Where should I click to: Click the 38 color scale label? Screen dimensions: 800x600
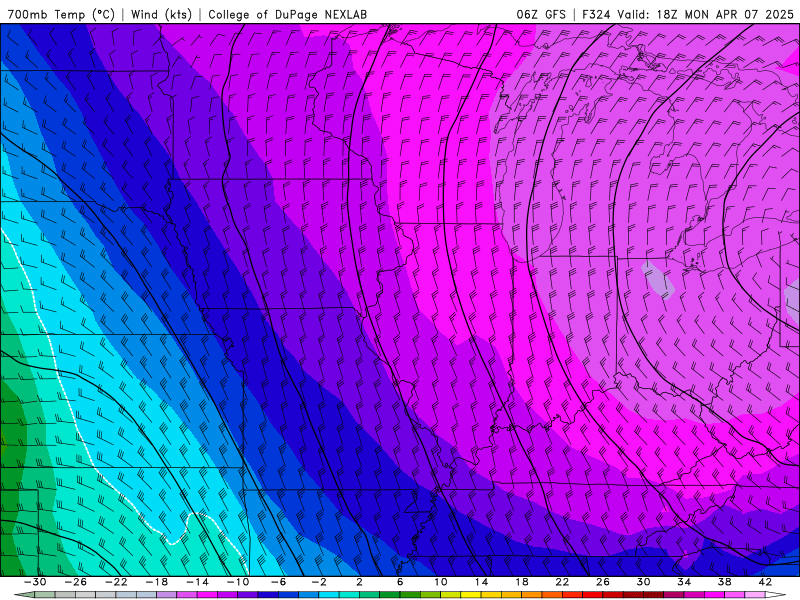point(724,582)
